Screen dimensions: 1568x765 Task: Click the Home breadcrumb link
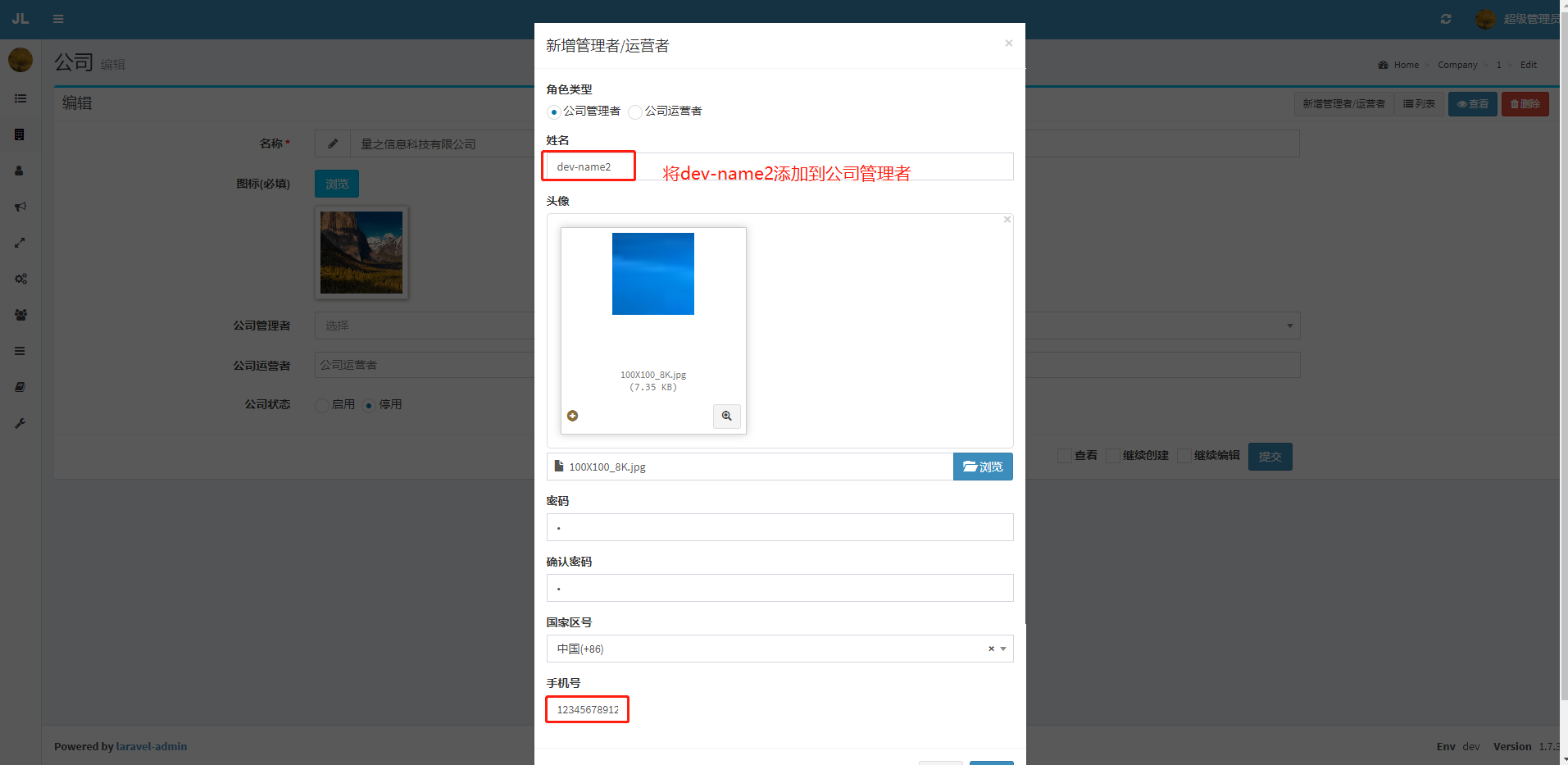[x=1407, y=65]
